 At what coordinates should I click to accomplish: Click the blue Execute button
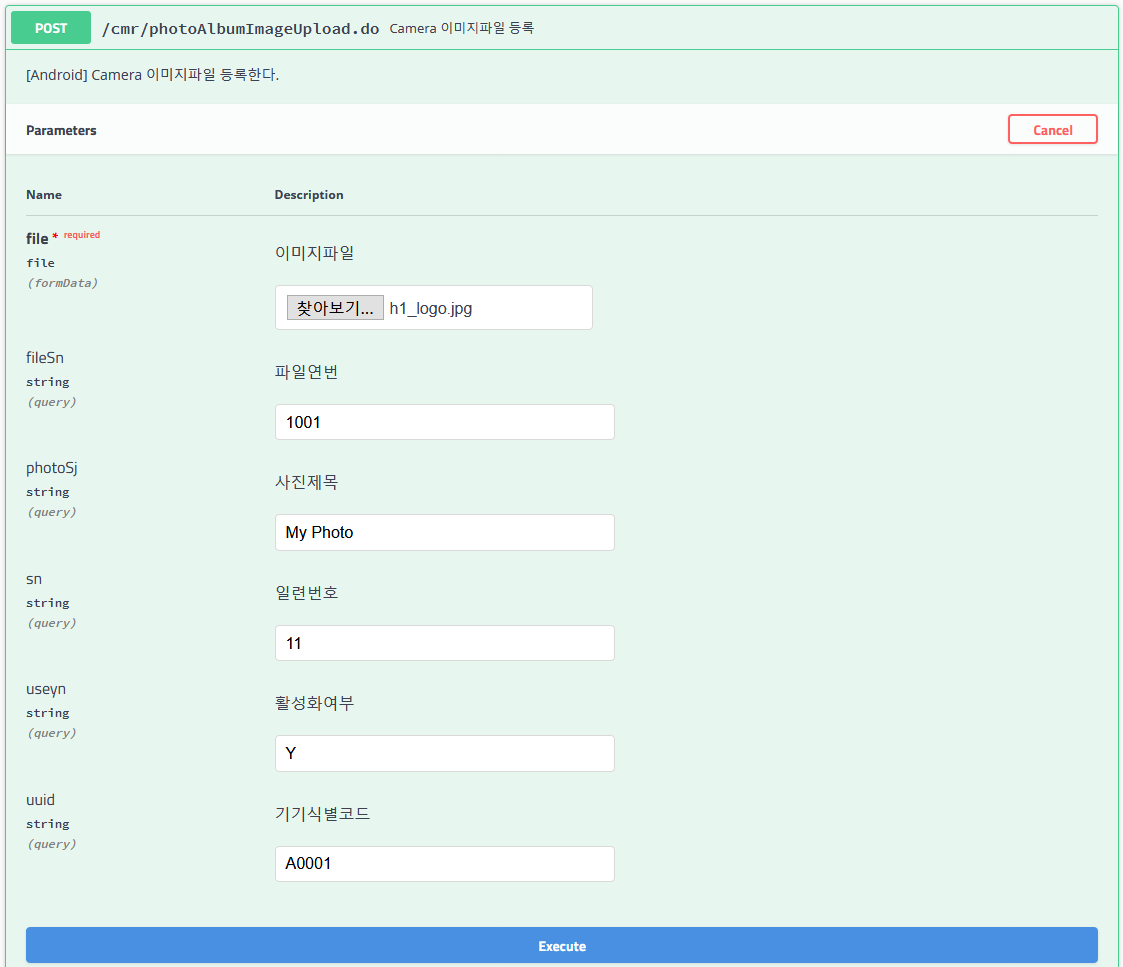coord(561,945)
